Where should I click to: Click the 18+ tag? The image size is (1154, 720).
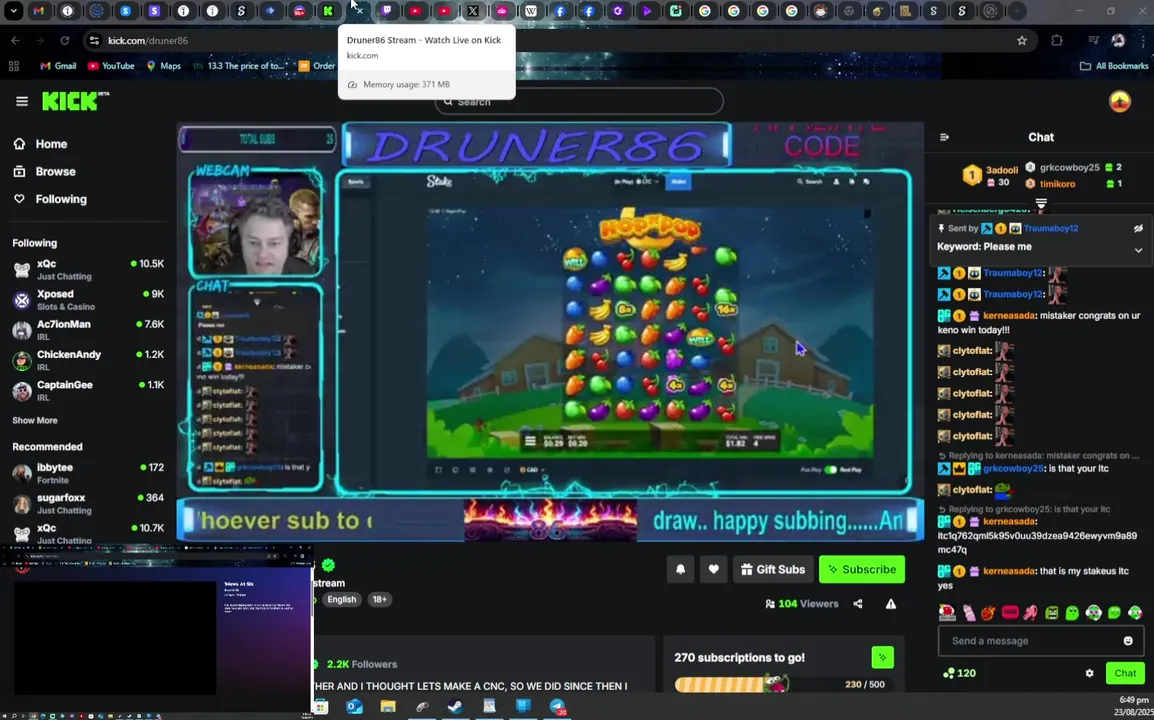click(379, 599)
